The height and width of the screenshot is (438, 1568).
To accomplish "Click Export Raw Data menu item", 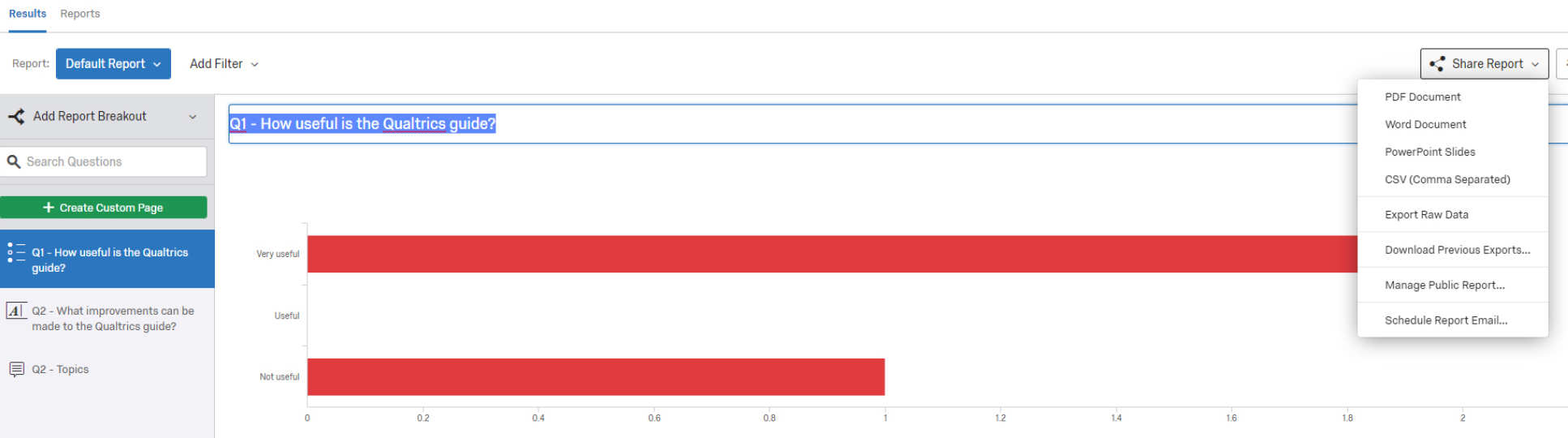I will pyautogui.click(x=1426, y=215).
